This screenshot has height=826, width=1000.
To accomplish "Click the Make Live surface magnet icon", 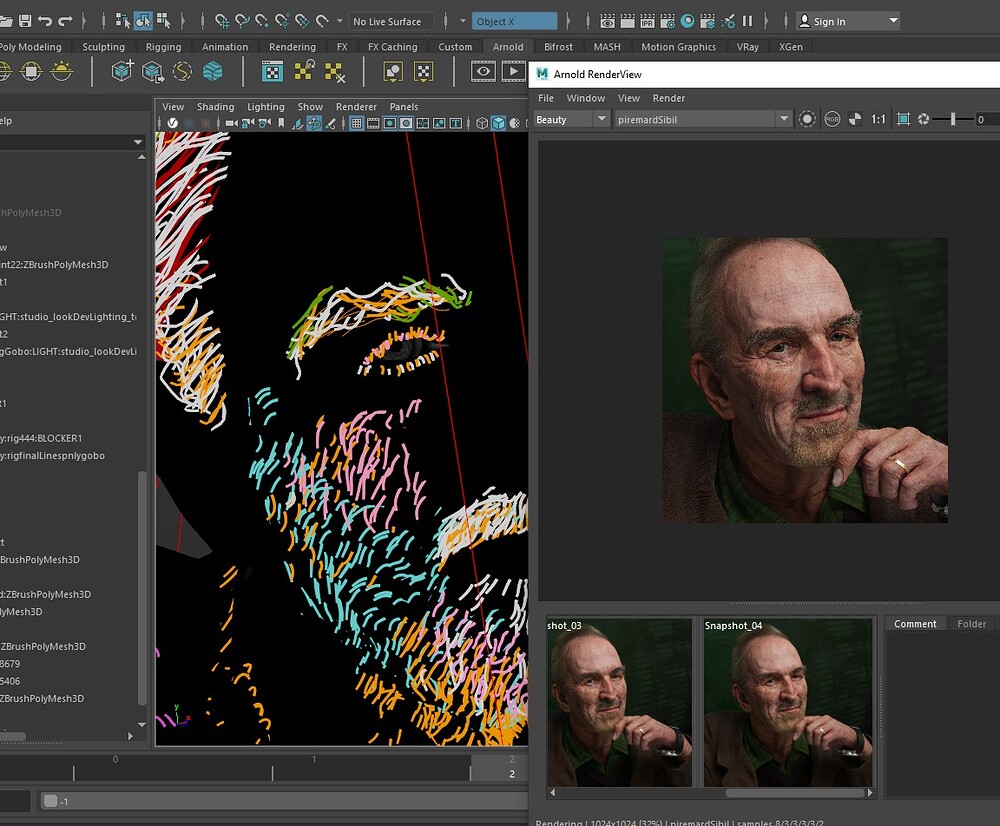I will [x=323, y=21].
